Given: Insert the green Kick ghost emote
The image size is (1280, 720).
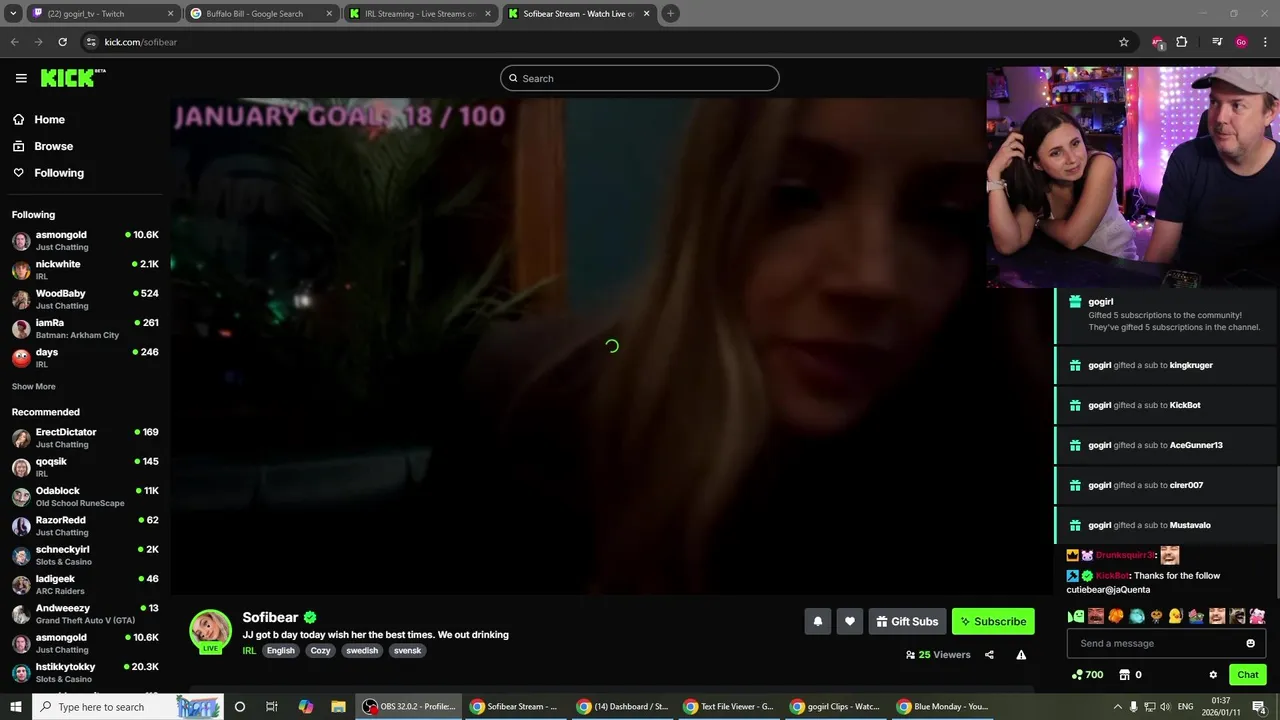Looking at the screenshot, I should (x=1076, y=616).
